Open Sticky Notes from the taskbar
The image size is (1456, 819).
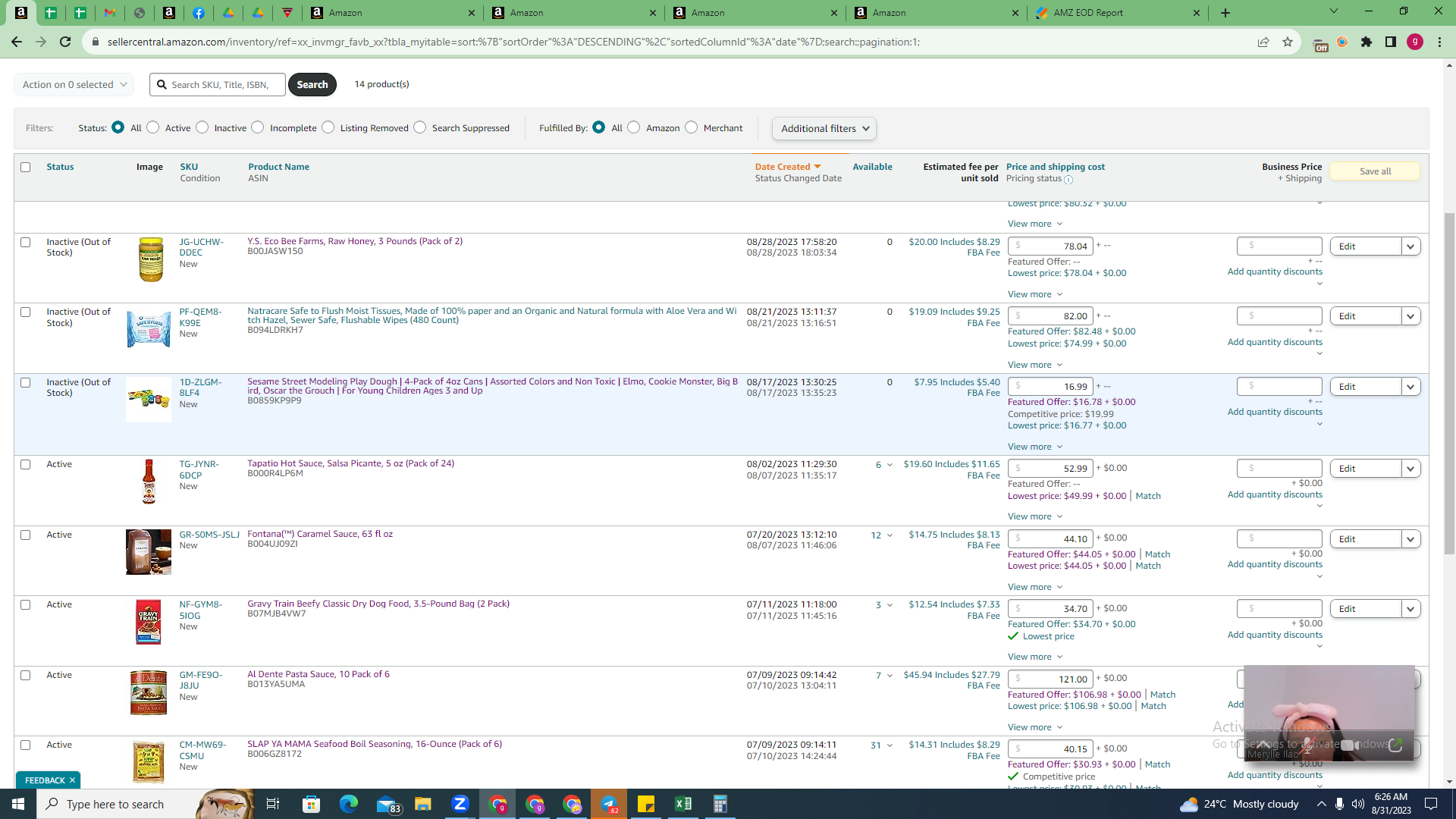(x=646, y=804)
